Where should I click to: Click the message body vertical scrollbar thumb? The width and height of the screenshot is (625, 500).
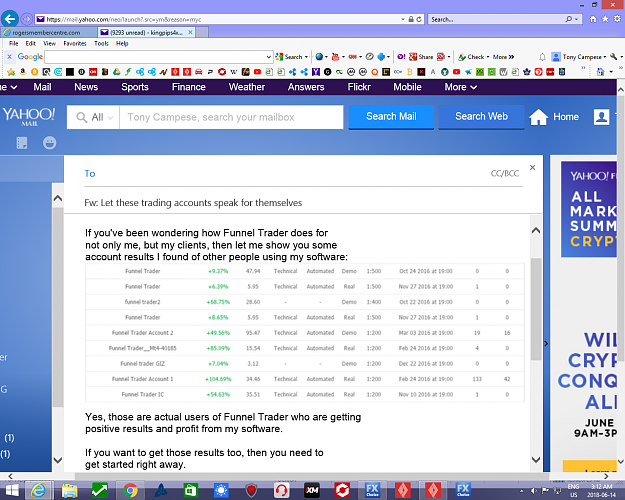click(536, 309)
